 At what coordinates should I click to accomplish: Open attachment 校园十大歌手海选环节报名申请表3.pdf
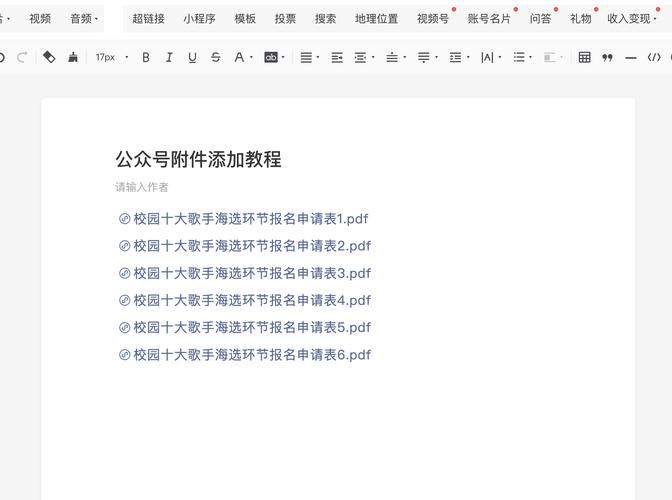[252, 273]
